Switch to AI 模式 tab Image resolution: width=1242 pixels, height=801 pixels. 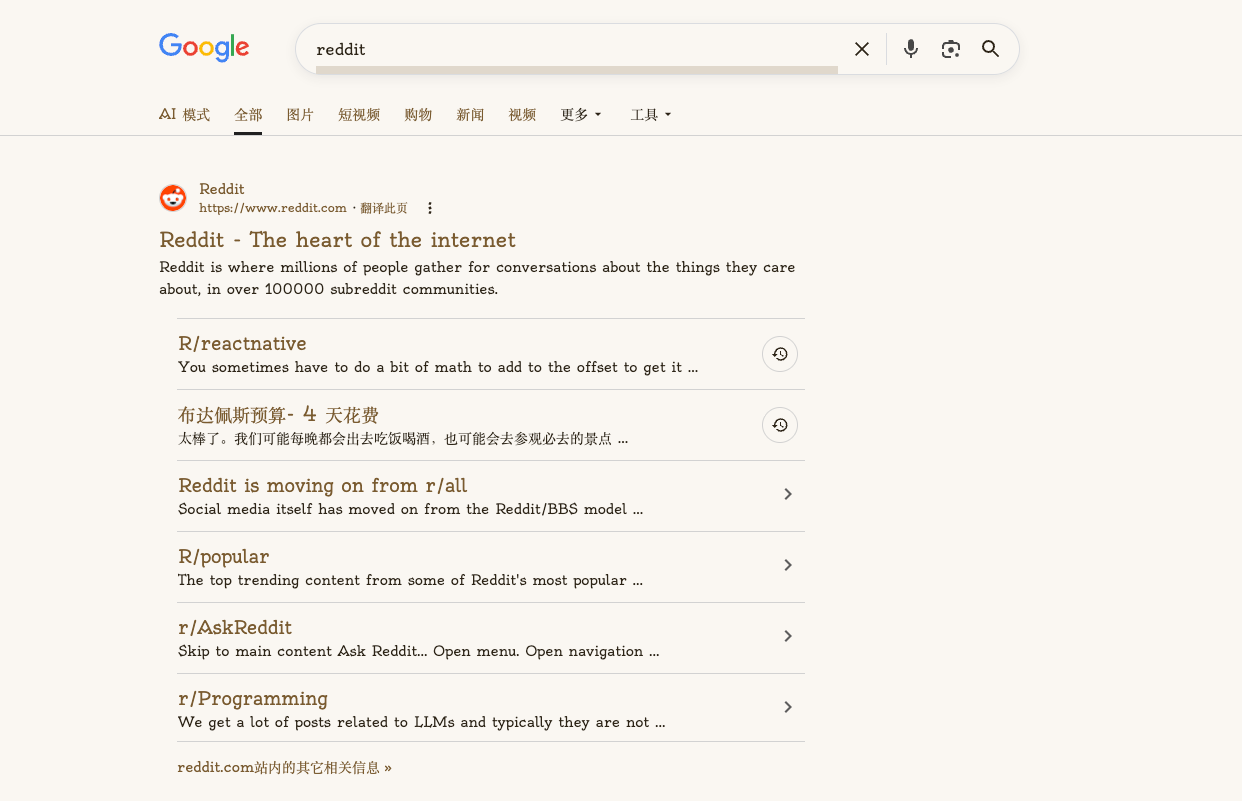coord(184,115)
